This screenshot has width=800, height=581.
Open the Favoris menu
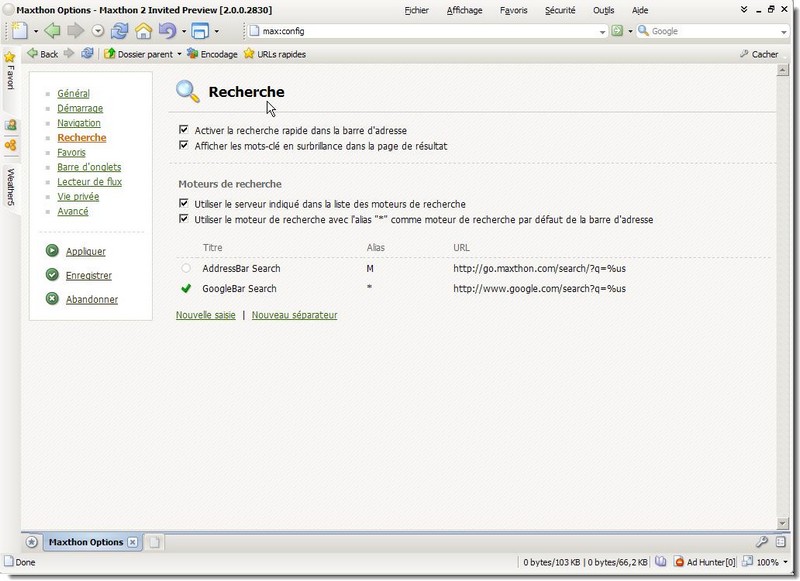point(513,10)
